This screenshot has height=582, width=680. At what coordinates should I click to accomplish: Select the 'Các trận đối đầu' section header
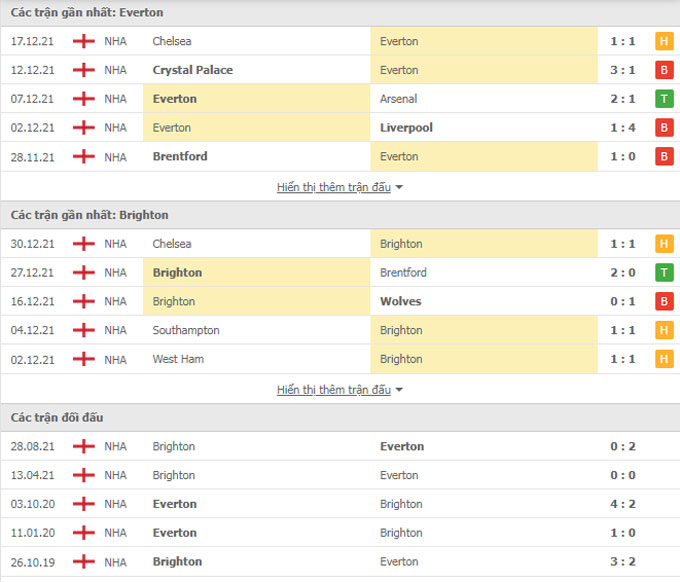tap(57, 417)
